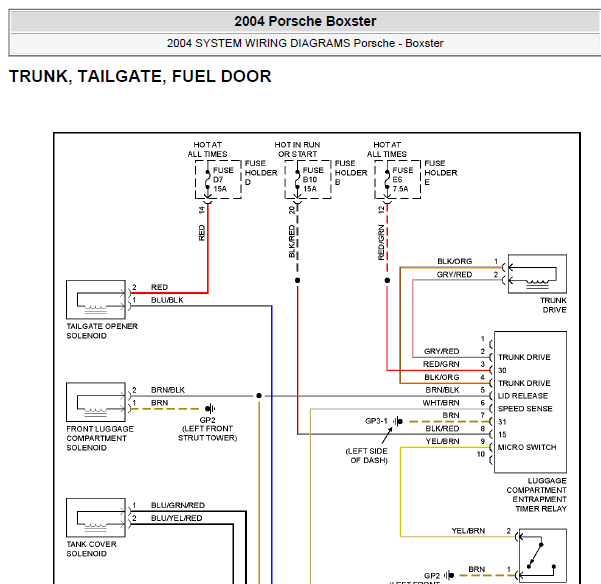Click the "FUSE HOLDER D" label
The image size is (601, 584).
[261, 172]
